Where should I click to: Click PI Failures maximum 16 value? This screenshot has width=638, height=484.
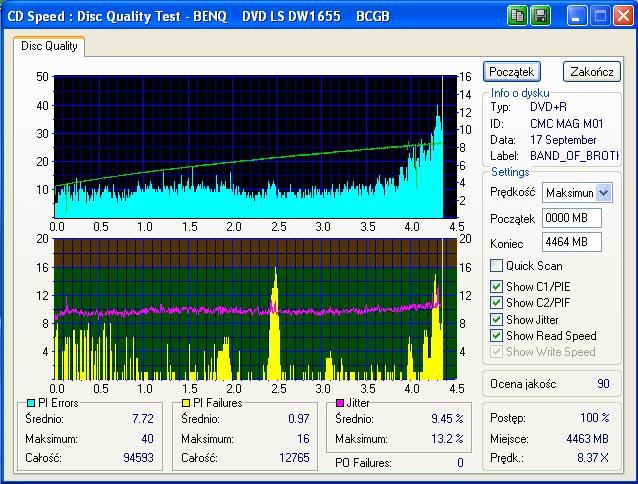pyautogui.click(x=303, y=438)
